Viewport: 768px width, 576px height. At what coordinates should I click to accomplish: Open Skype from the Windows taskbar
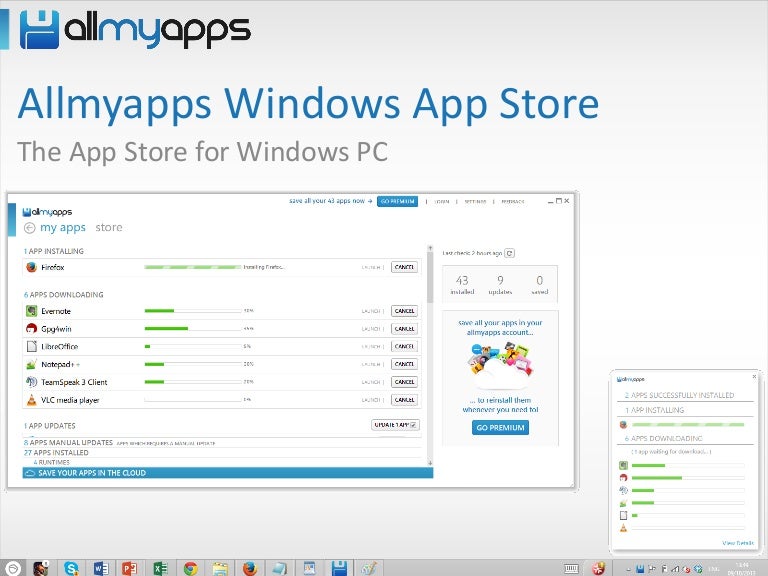point(71,568)
